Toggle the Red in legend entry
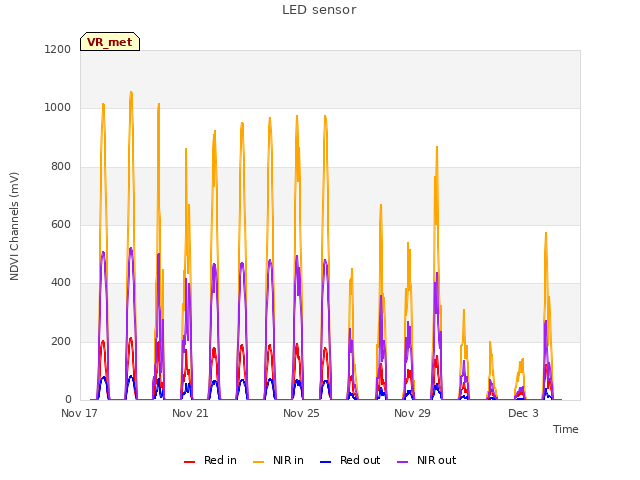Viewport: 640px width, 480px height. tap(210, 460)
